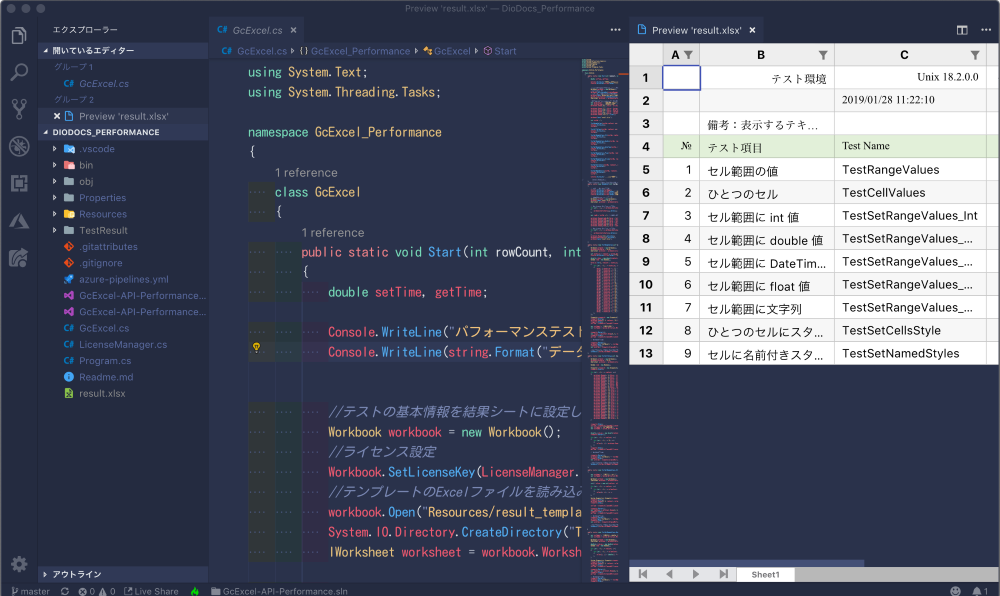Open more actions for the GcExcel.cs group

click(615, 30)
